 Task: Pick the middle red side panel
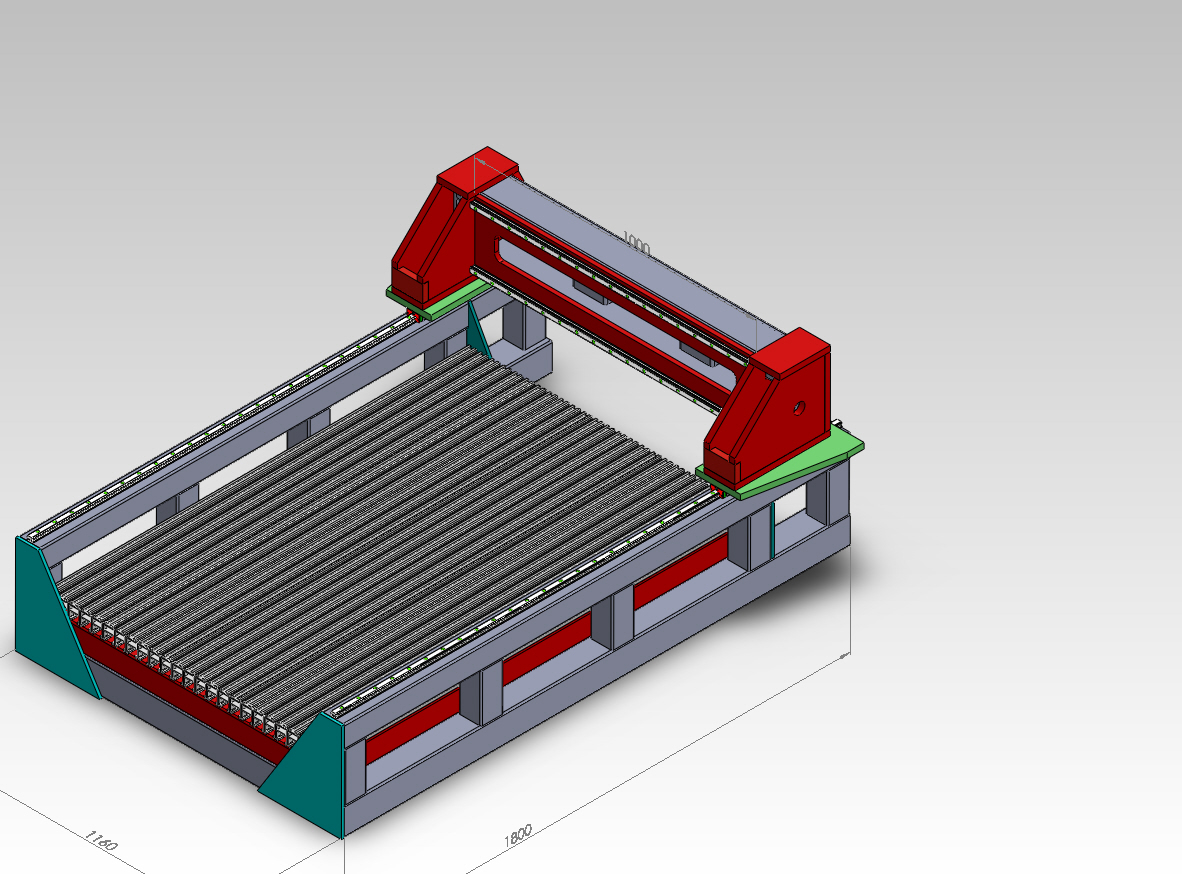546,648
